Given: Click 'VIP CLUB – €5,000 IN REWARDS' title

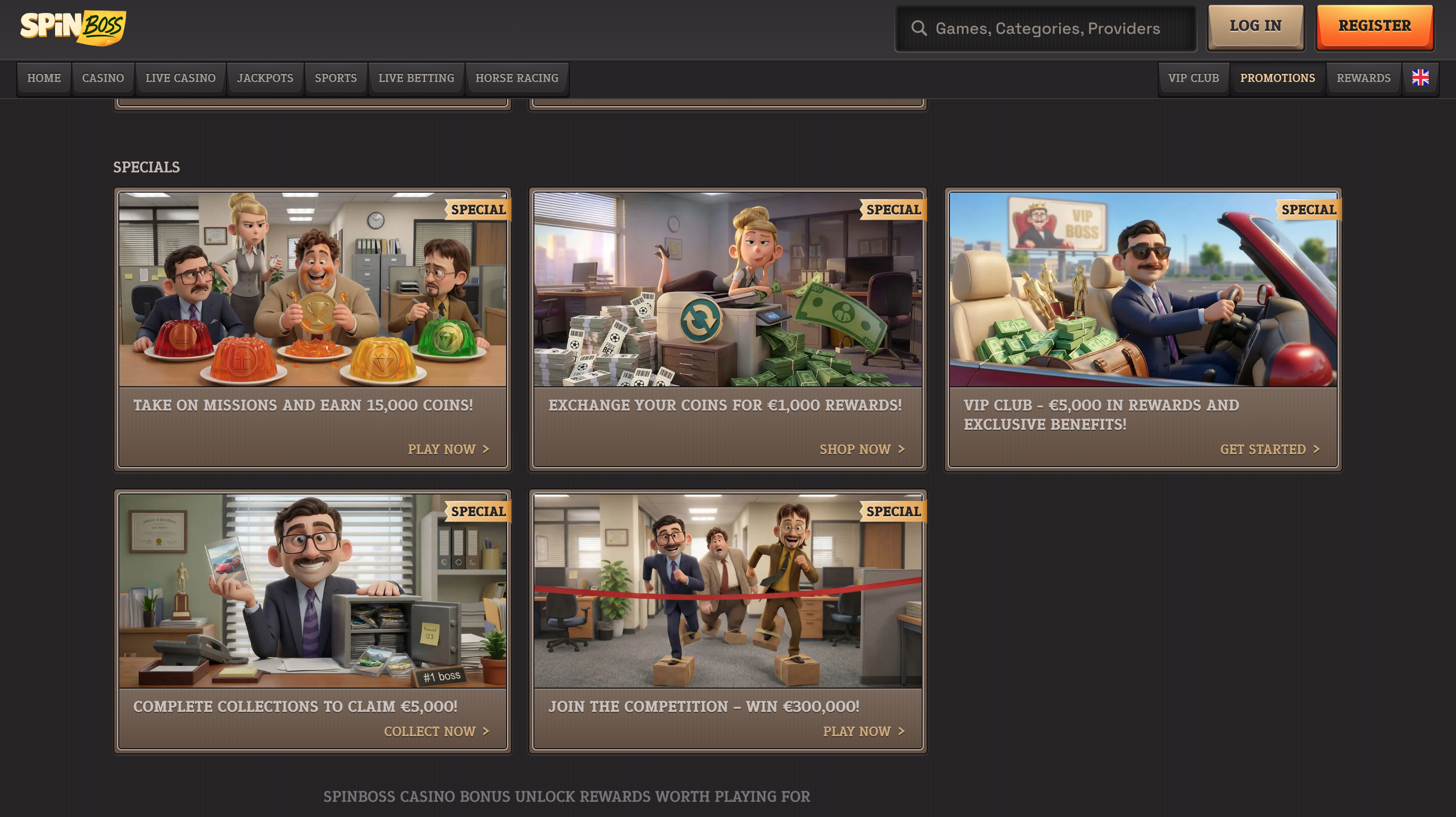Looking at the screenshot, I should coord(1101,415).
